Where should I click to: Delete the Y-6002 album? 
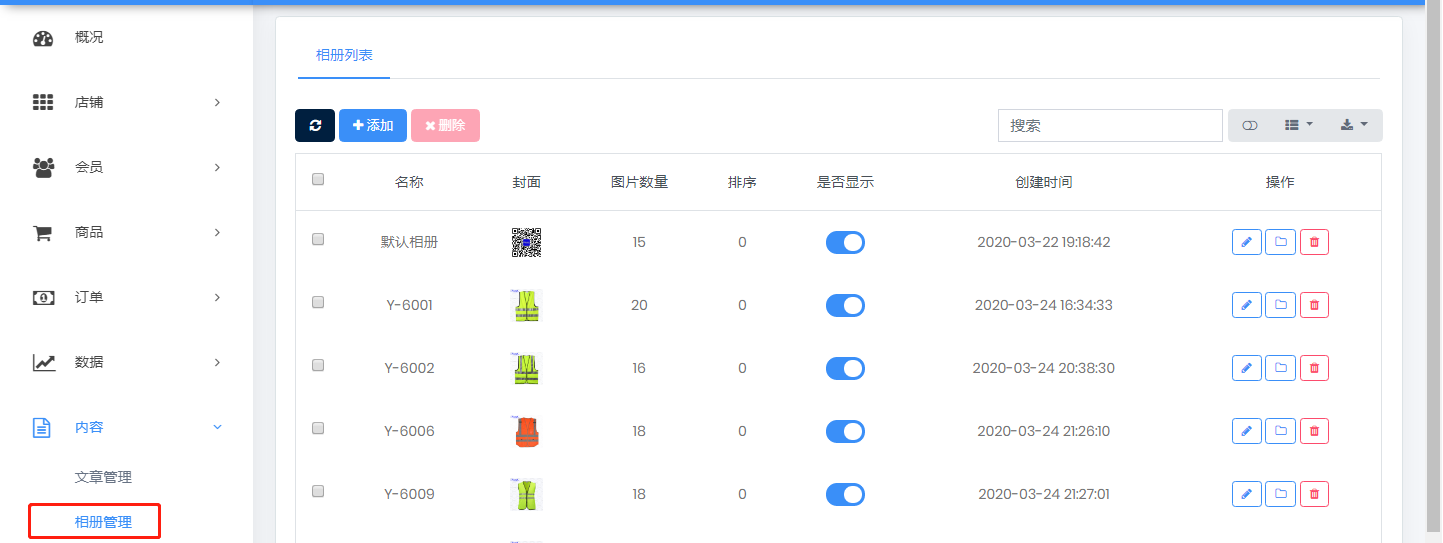coord(1314,368)
